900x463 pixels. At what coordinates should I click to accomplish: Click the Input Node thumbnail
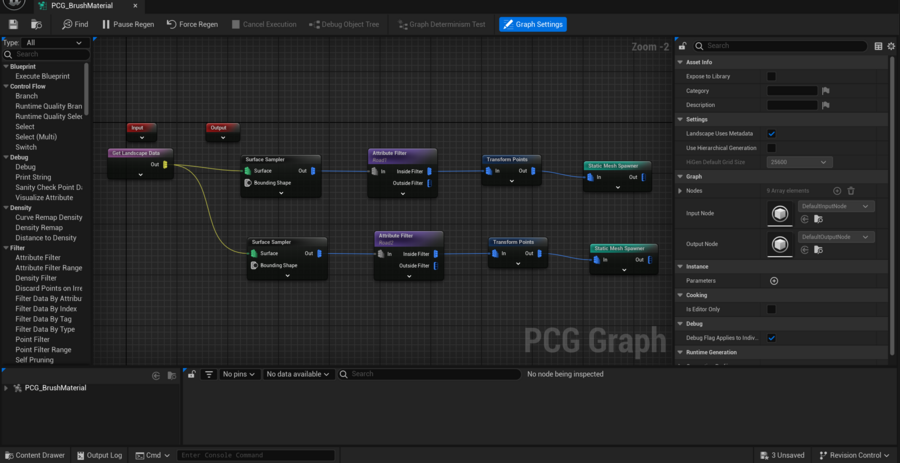pos(780,213)
